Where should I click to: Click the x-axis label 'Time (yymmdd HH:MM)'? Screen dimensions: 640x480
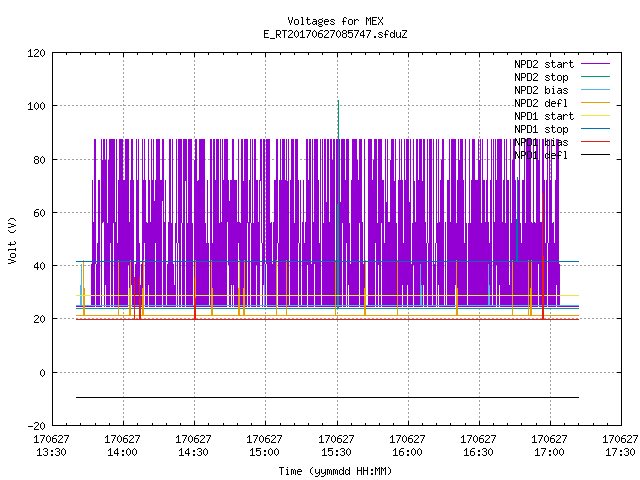coord(335,471)
